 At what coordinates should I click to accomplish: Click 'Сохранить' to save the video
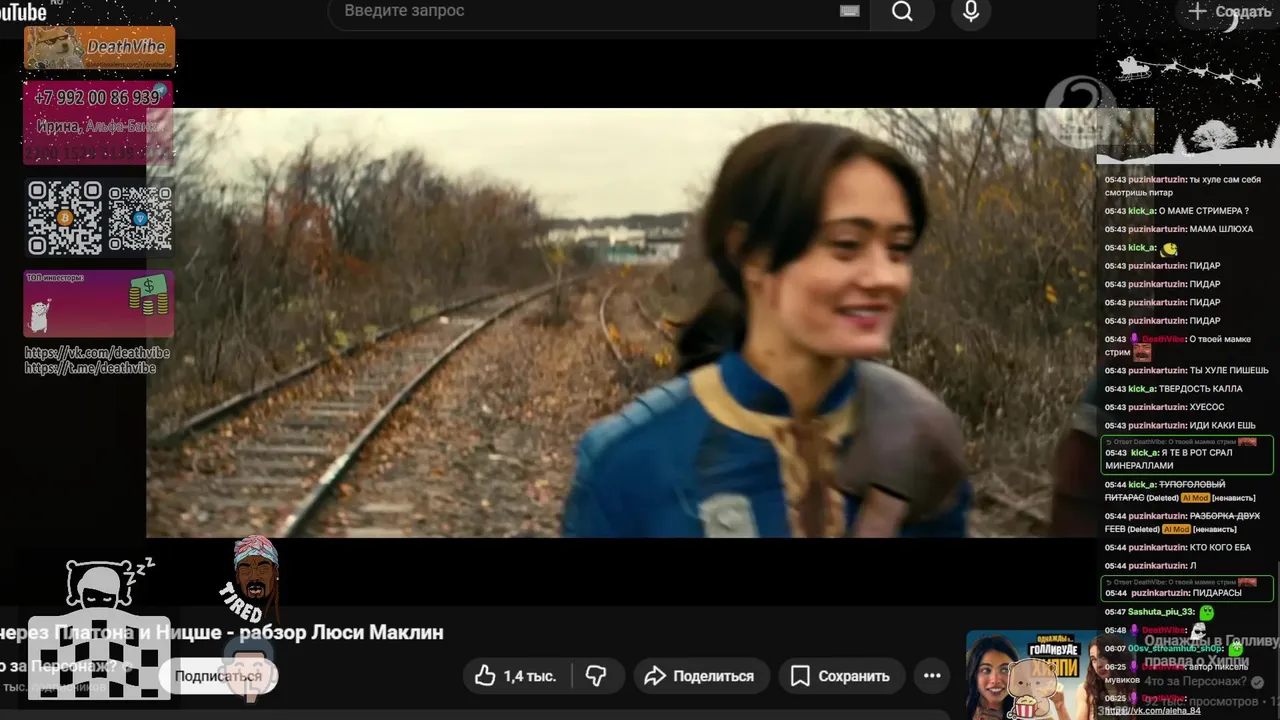[x=840, y=676]
